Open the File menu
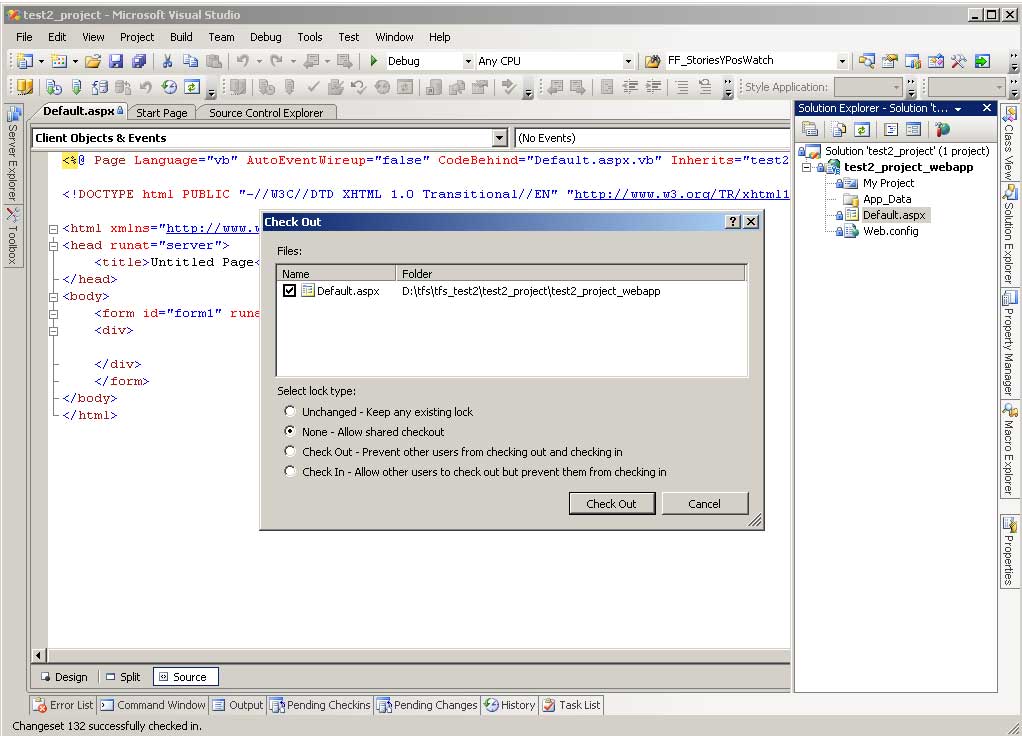Screen dimensions: 1022x736 pyautogui.click(x=24, y=37)
